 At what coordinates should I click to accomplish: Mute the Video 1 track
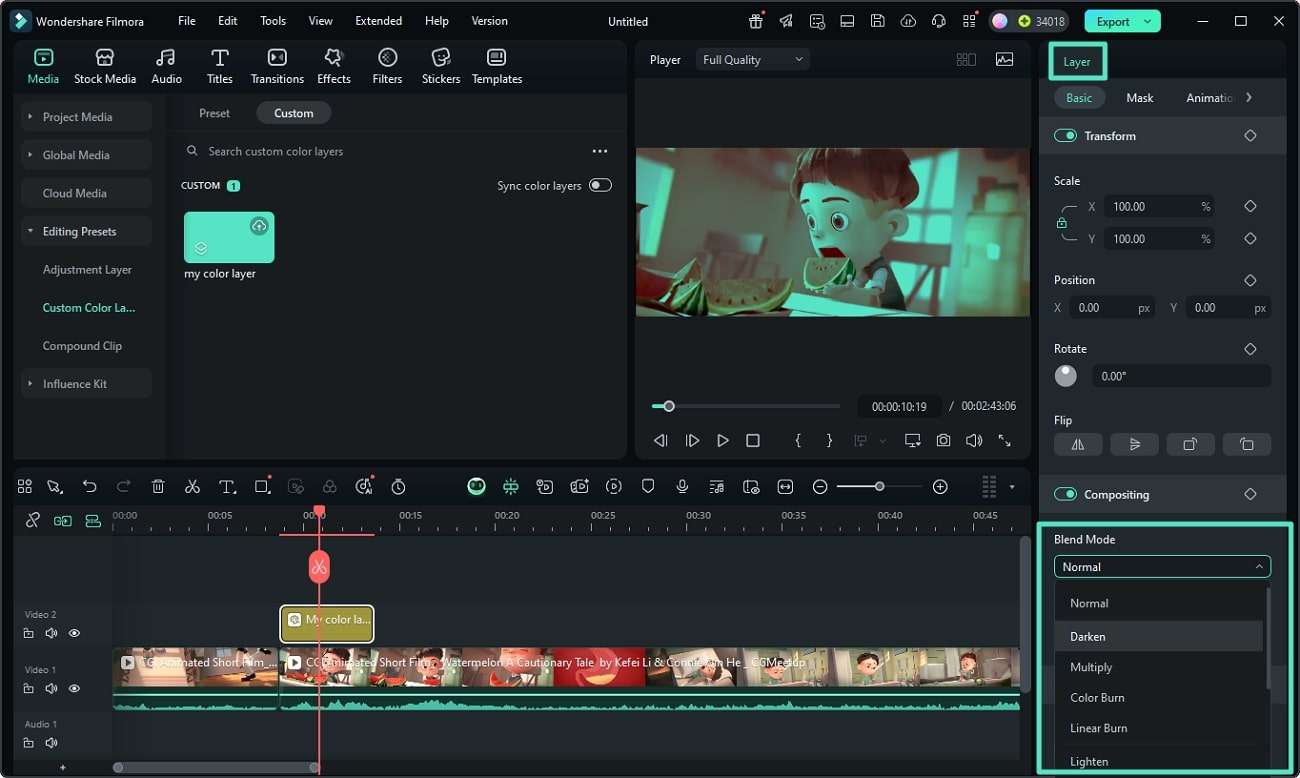tap(51, 688)
